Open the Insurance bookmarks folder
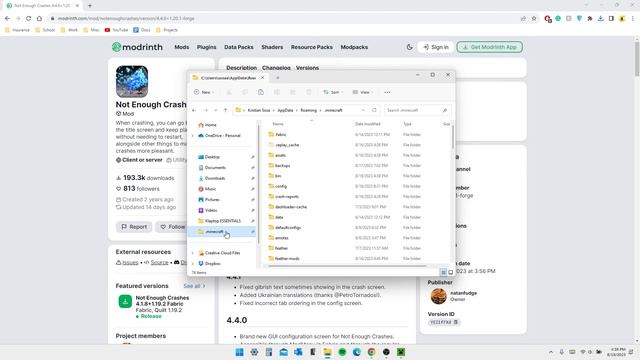640x360 pixels. coord(17,30)
